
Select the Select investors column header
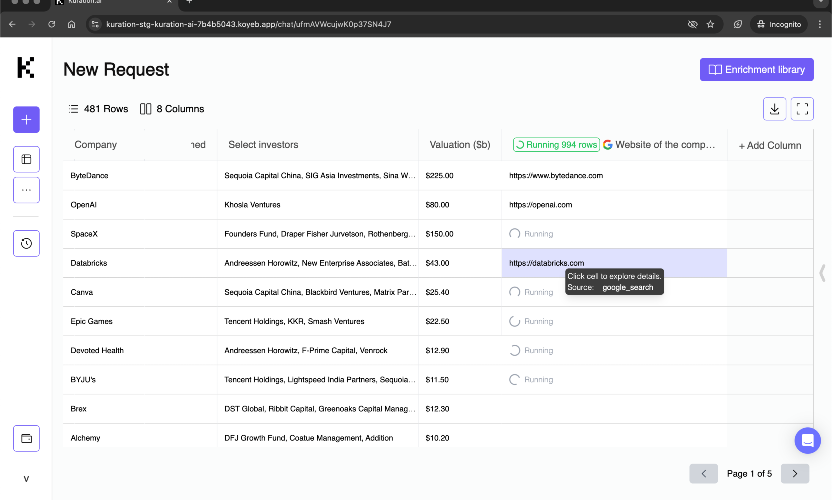263,145
